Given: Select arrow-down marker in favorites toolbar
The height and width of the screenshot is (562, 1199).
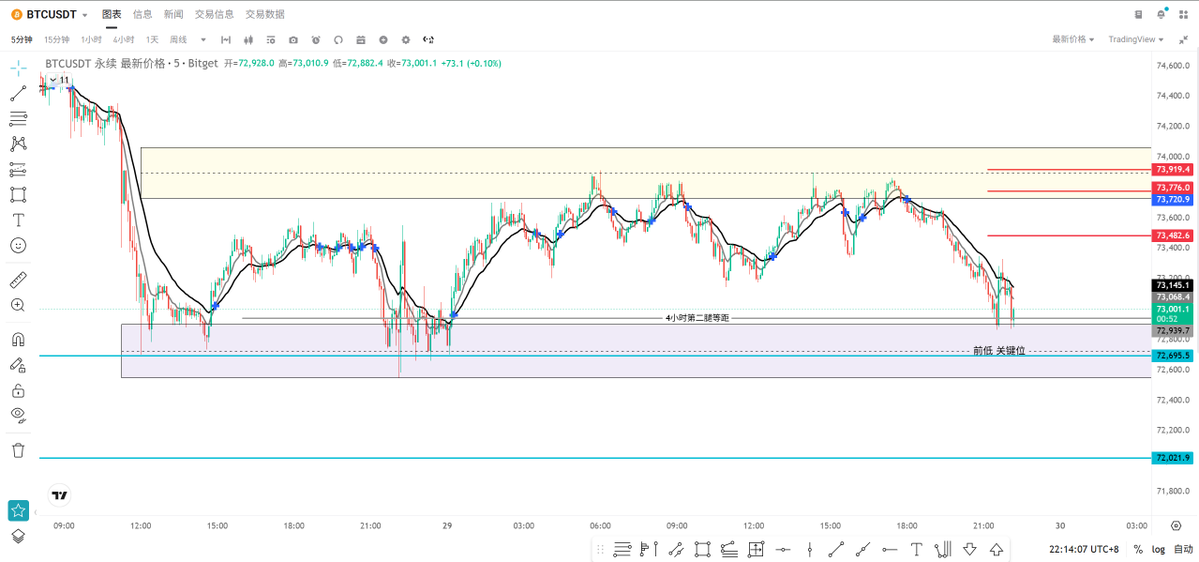Looking at the screenshot, I should (970, 548).
